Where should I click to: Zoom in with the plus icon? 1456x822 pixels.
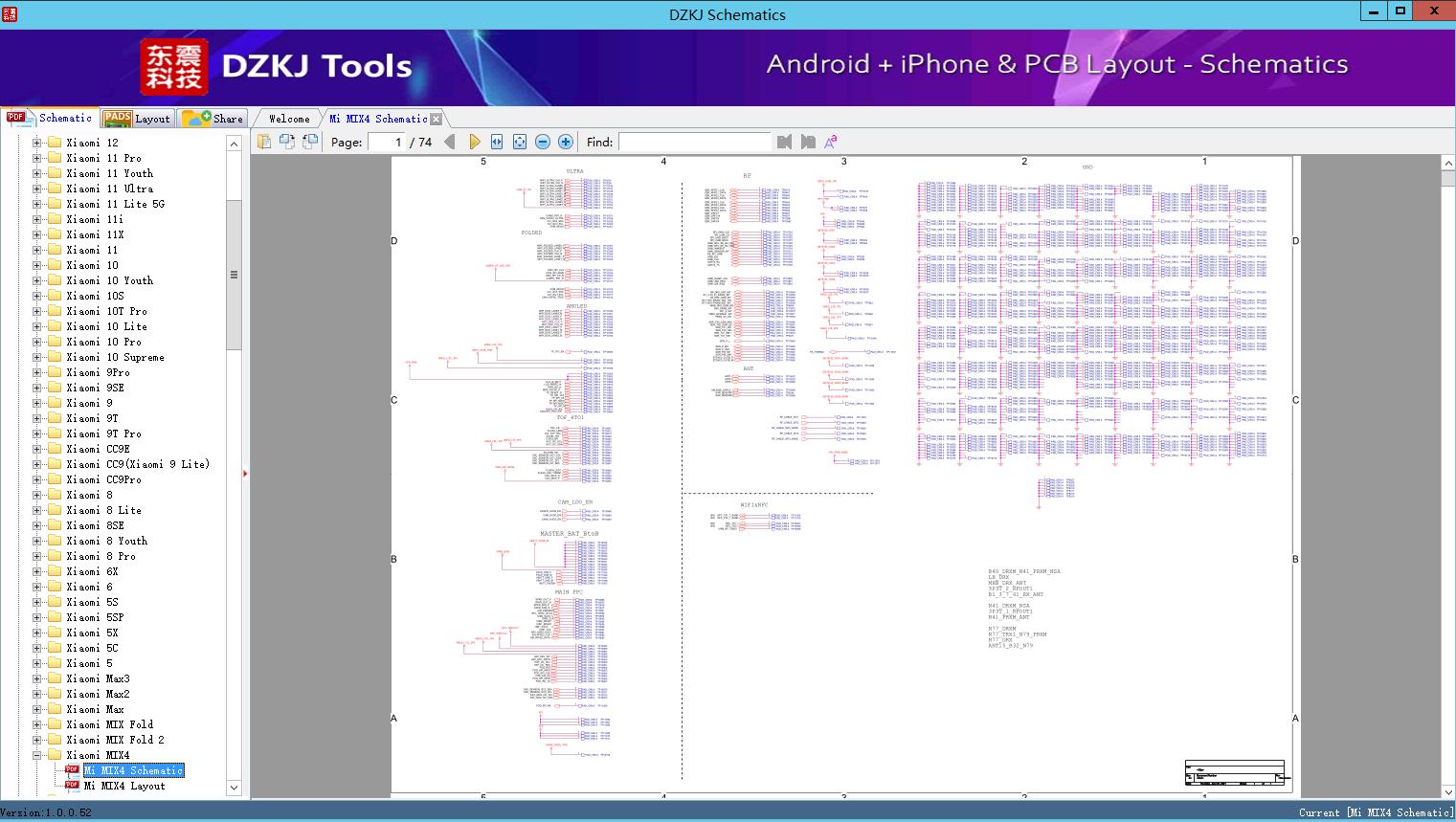tap(566, 142)
